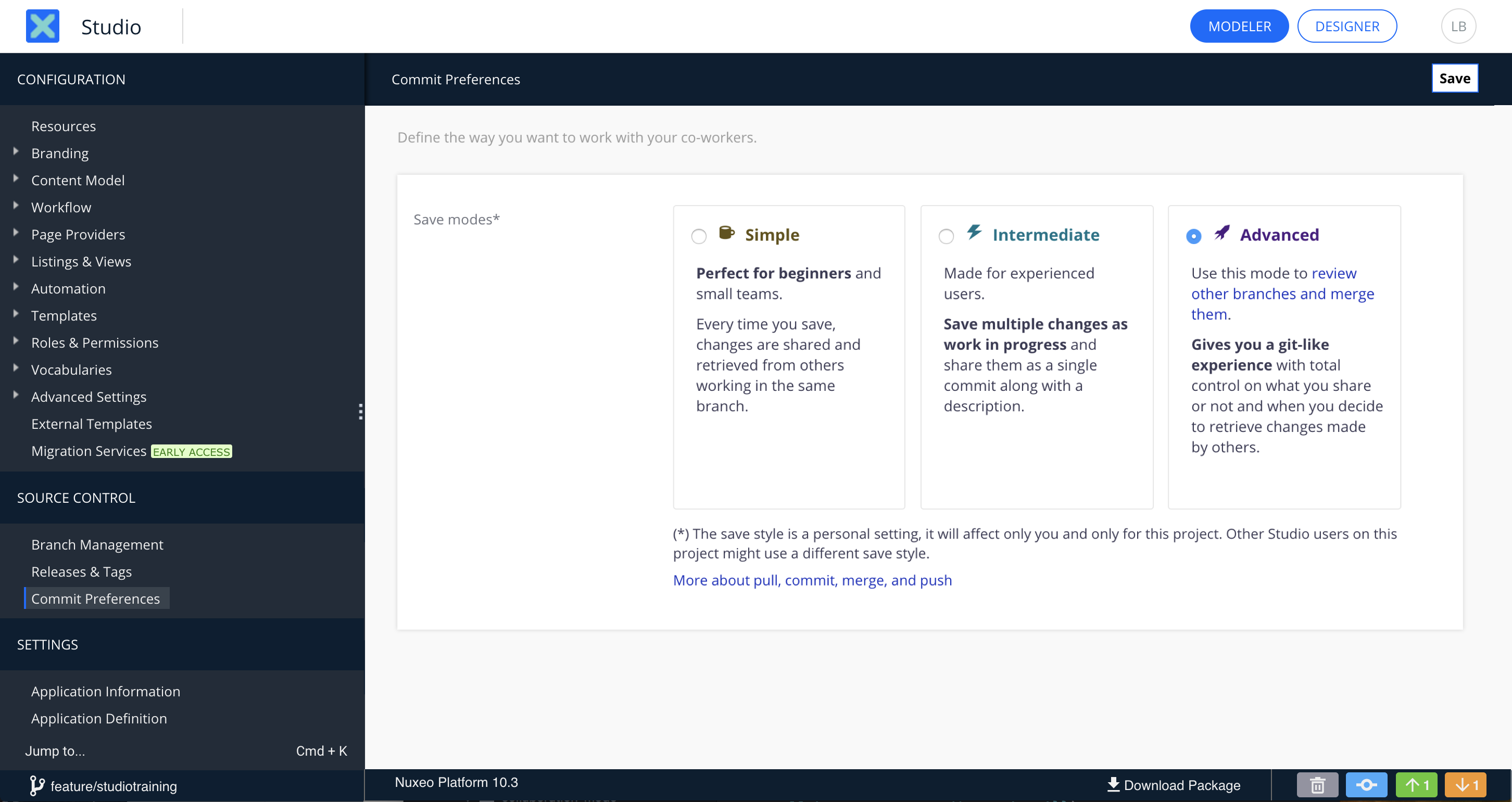Expand the Workflow node arrow

coord(16,206)
